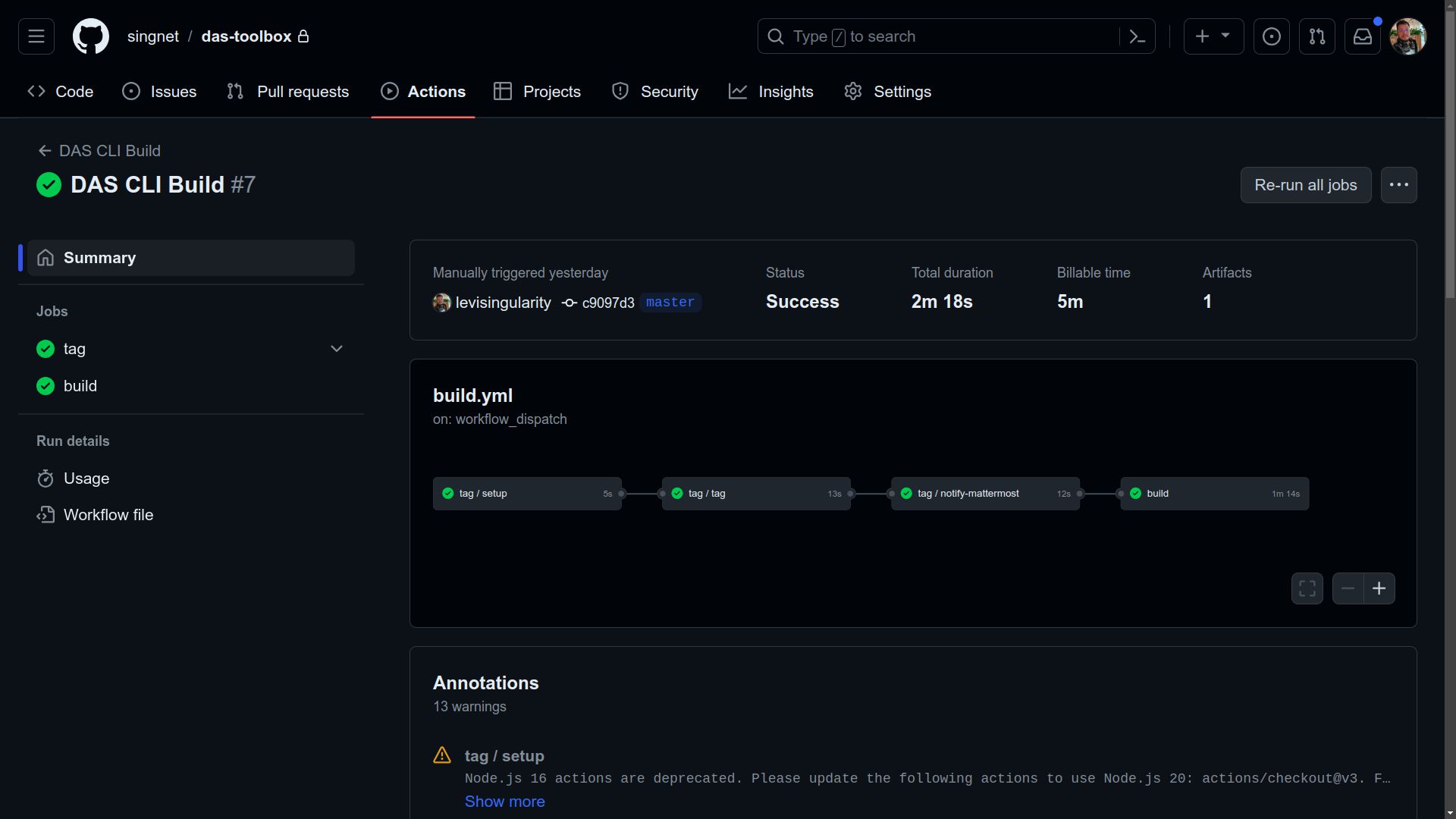Select the Usage run details item
Image resolution: width=1456 pixels, height=819 pixels.
(x=86, y=477)
